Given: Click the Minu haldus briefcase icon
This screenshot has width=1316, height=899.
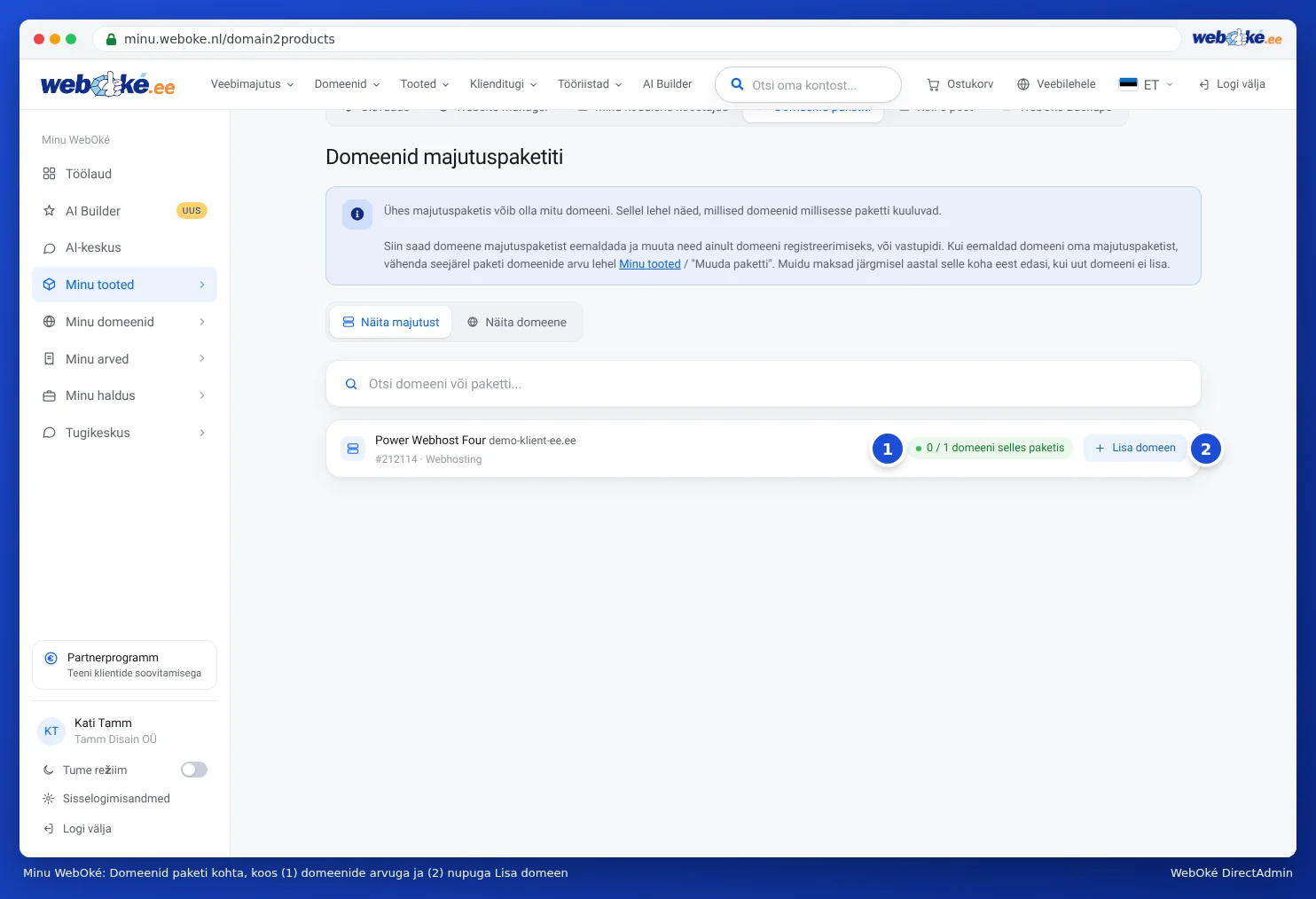Looking at the screenshot, I should pos(50,395).
